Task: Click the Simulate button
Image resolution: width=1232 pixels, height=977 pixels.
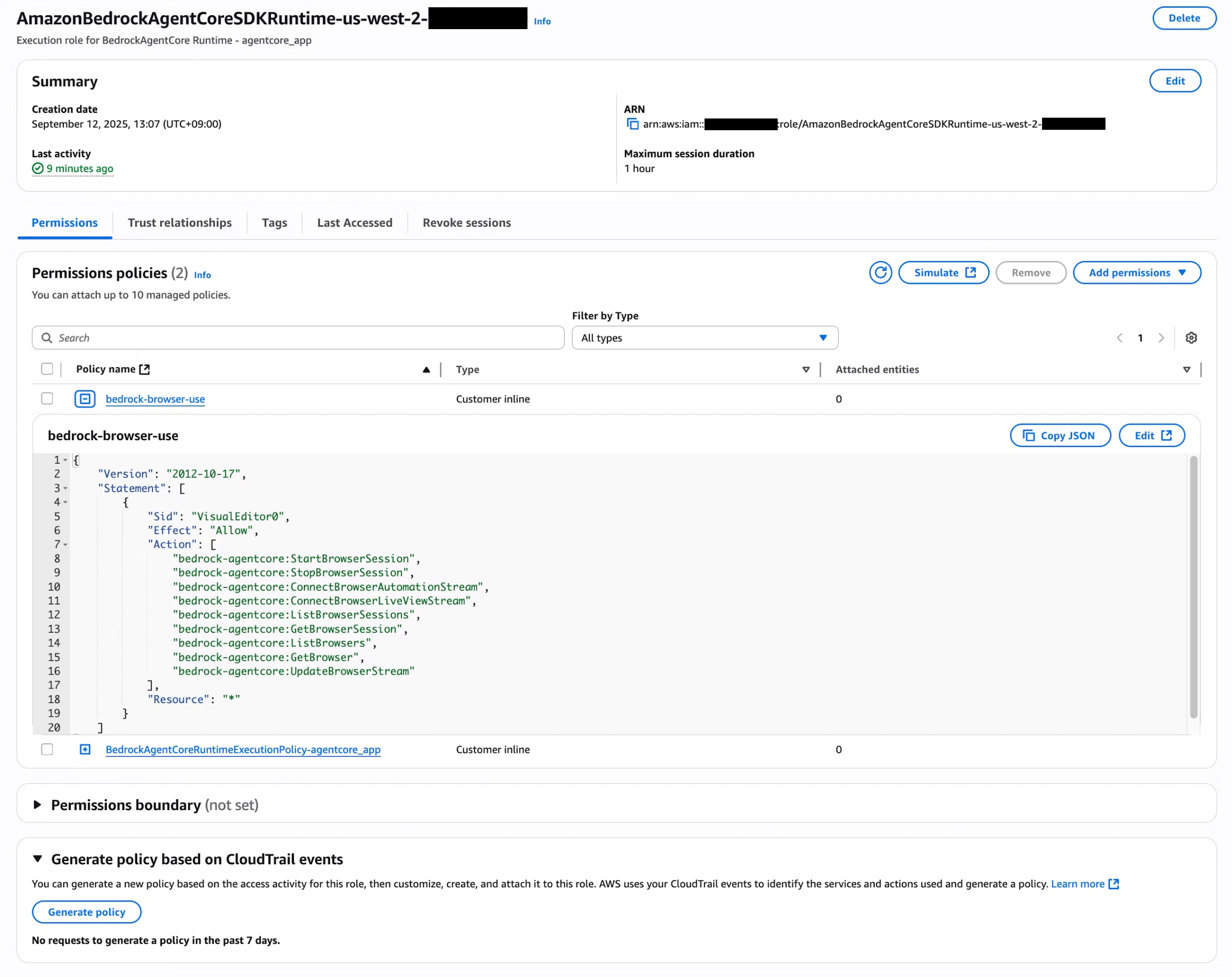Action: tap(943, 273)
